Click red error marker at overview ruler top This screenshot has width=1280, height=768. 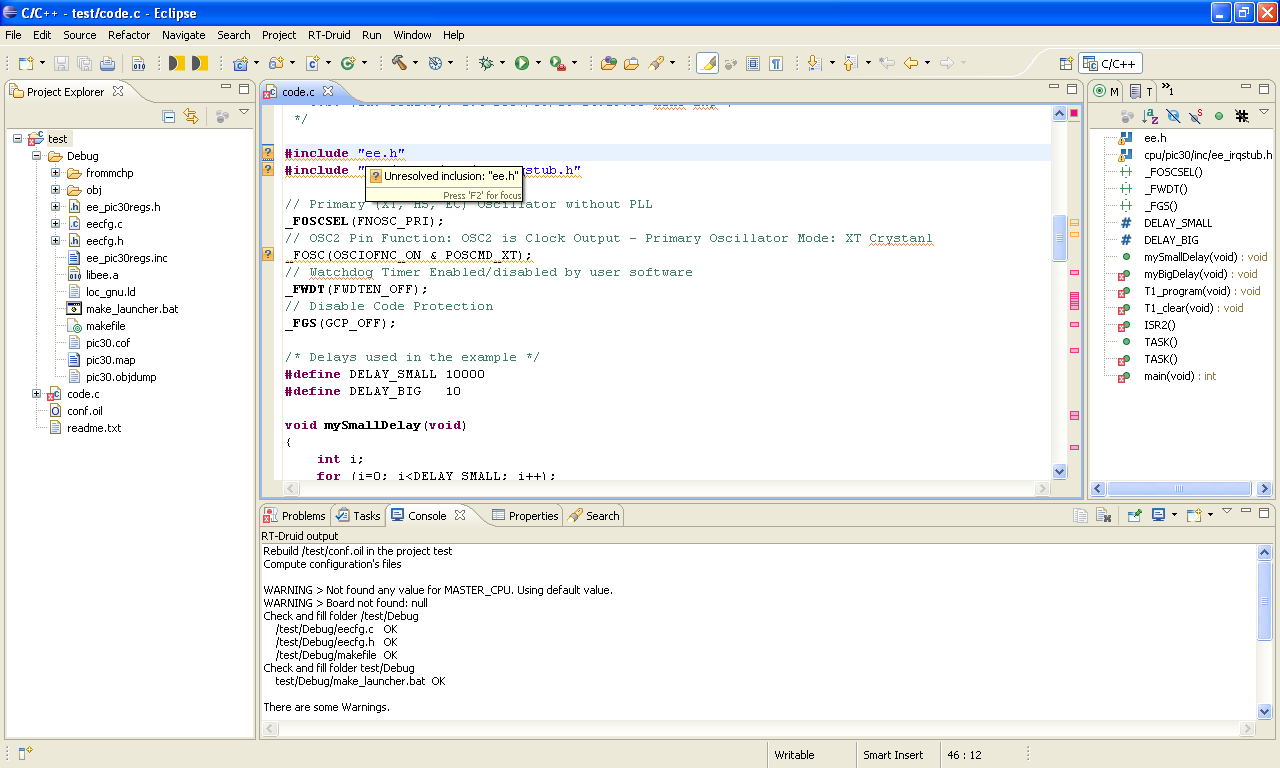[1075, 114]
